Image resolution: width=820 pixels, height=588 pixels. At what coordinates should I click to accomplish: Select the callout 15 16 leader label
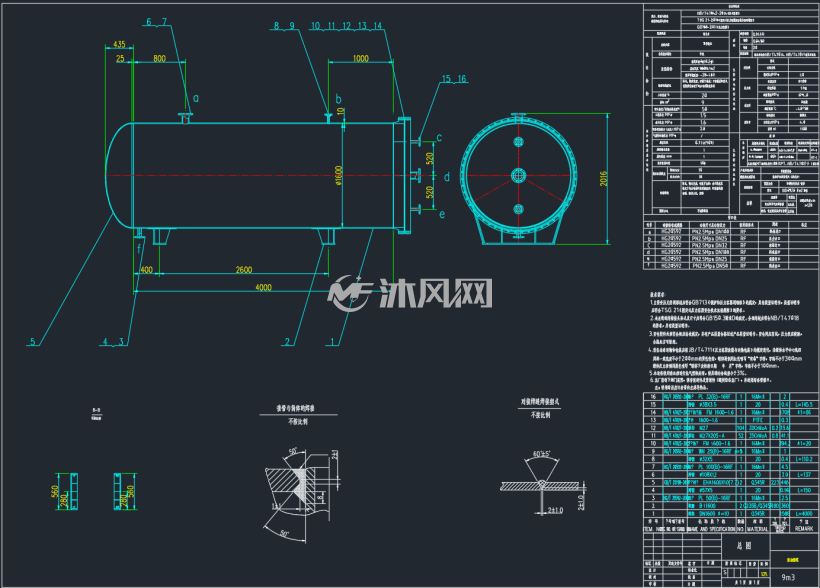coord(454,79)
